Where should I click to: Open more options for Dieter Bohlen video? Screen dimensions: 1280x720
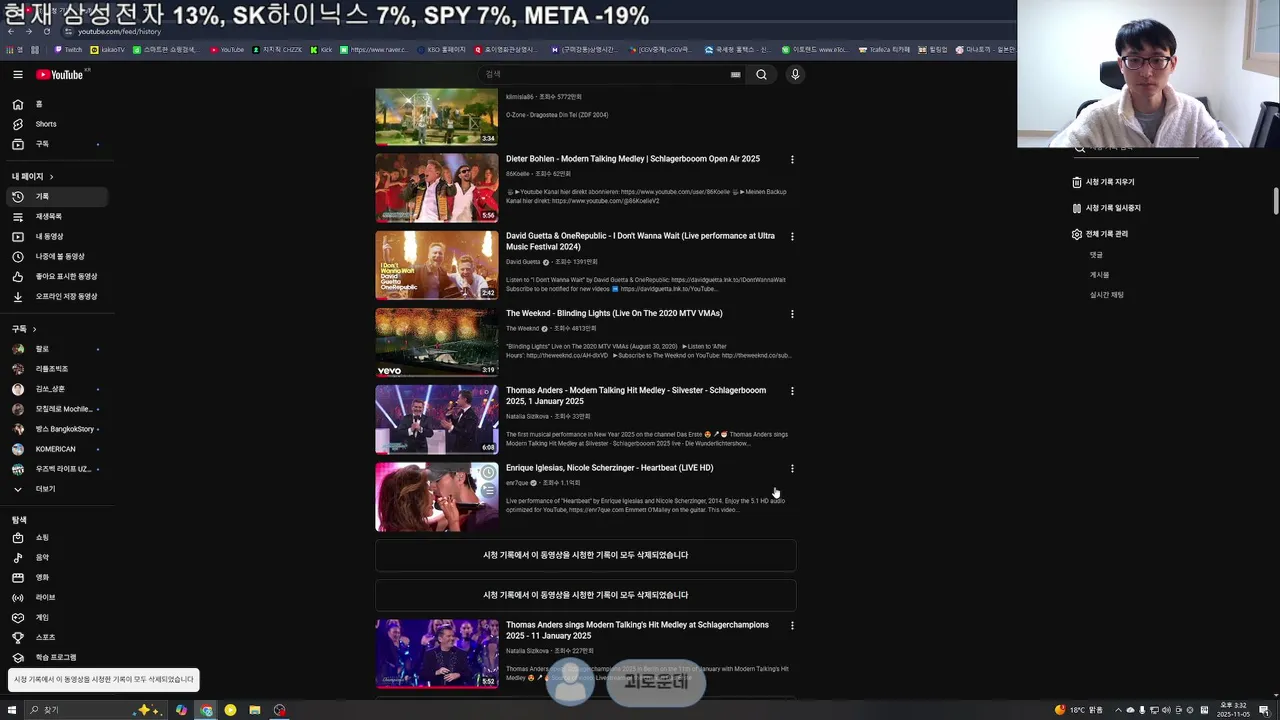coord(792,159)
